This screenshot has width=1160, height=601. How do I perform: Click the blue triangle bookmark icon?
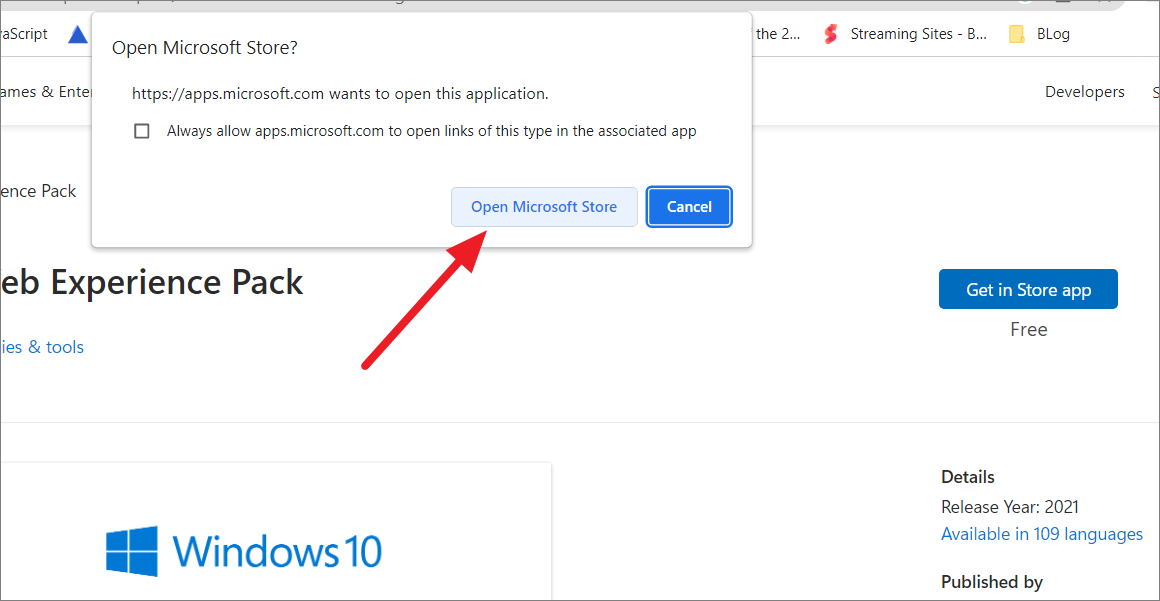[78, 34]
